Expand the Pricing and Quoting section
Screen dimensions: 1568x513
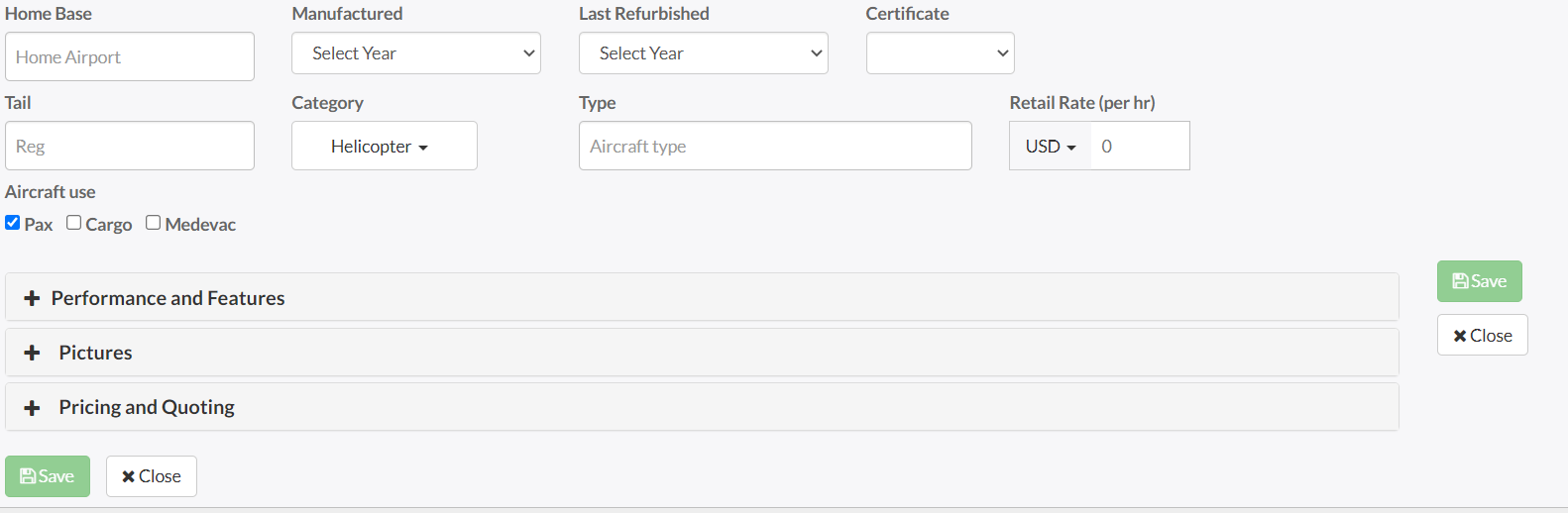(x=147, y=407)
